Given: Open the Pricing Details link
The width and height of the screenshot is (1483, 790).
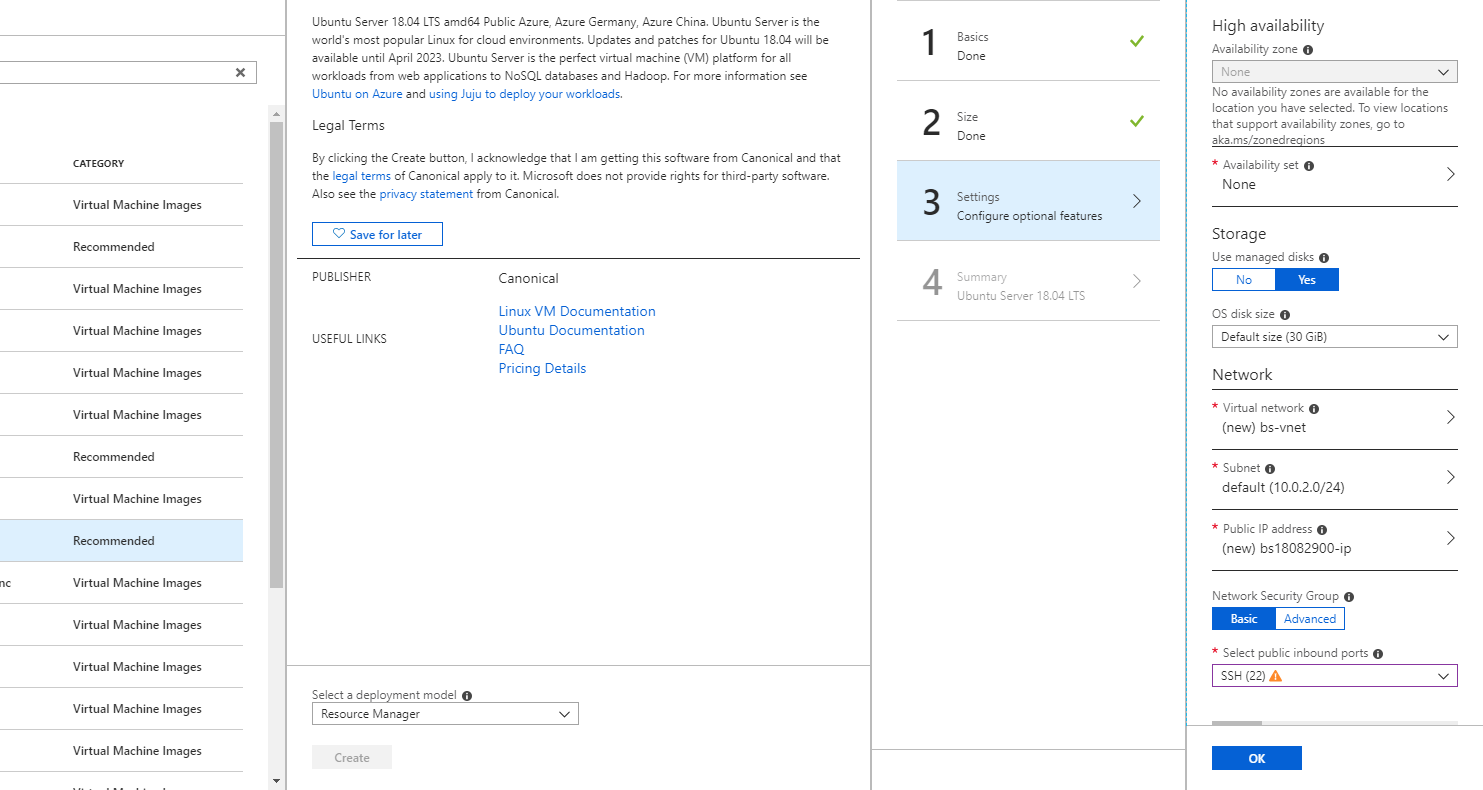Looking at the screenshot, I should pyautogui.click(x=542, y=369).
